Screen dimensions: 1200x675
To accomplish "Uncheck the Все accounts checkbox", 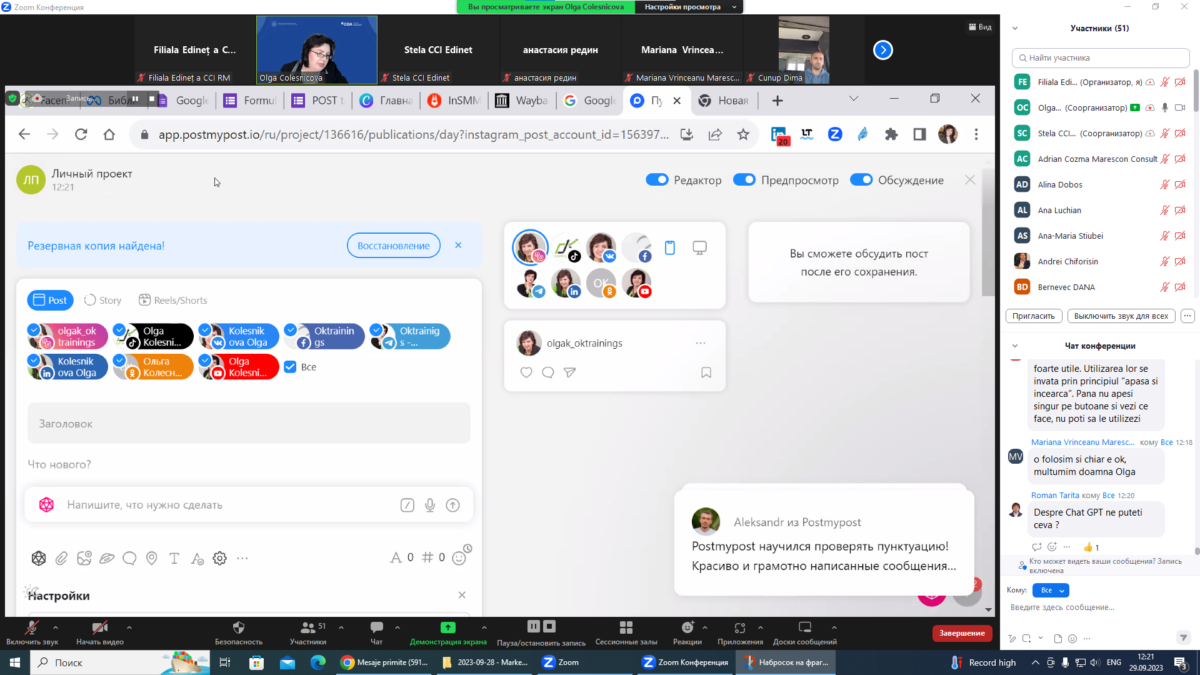I will 290,367.
